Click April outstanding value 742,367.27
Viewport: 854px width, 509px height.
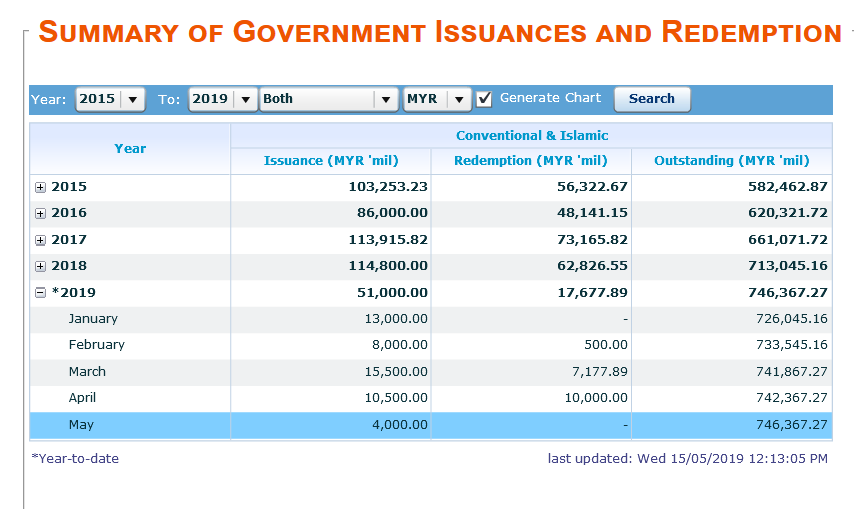(x=791, y=397)
